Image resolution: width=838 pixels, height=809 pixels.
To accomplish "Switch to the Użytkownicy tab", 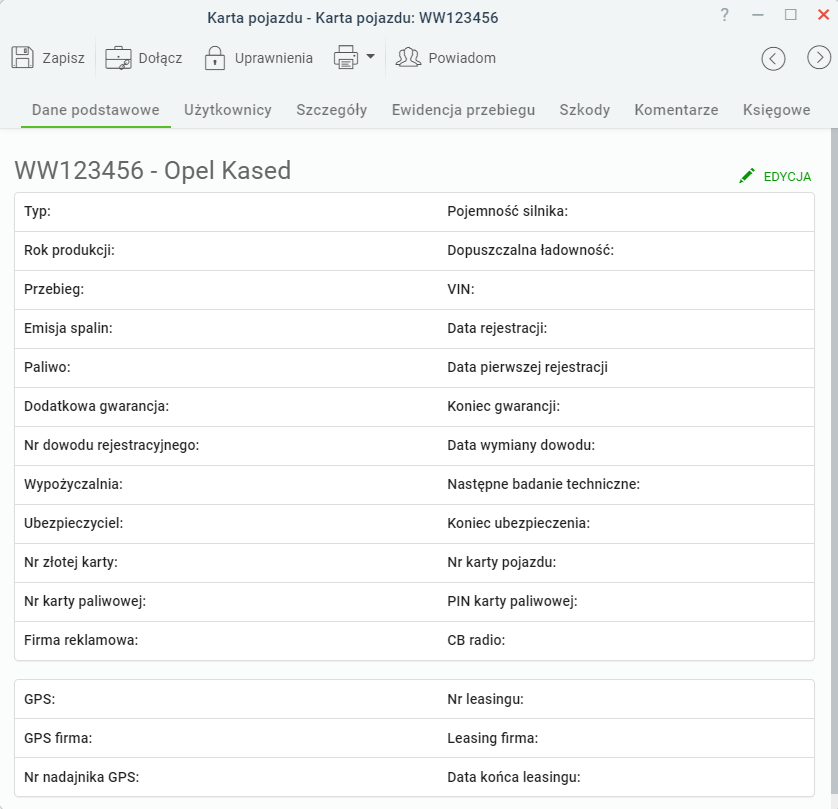I will 228,110.
